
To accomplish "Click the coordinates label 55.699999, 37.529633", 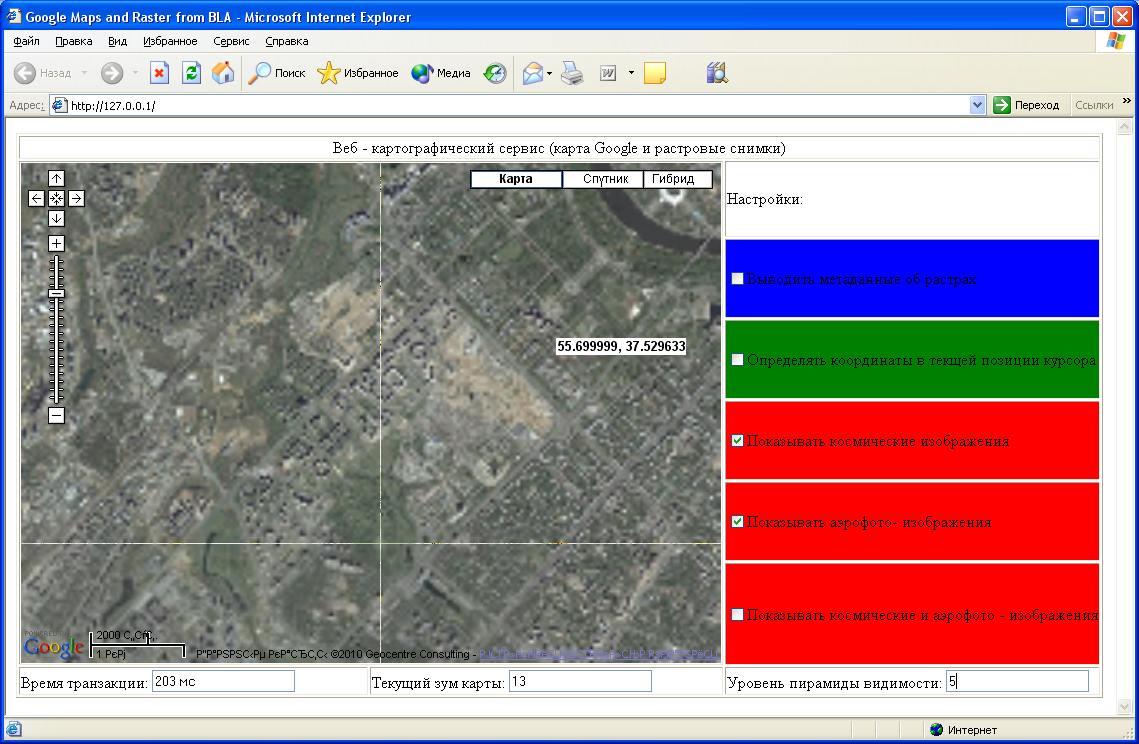I will point(621,347).
